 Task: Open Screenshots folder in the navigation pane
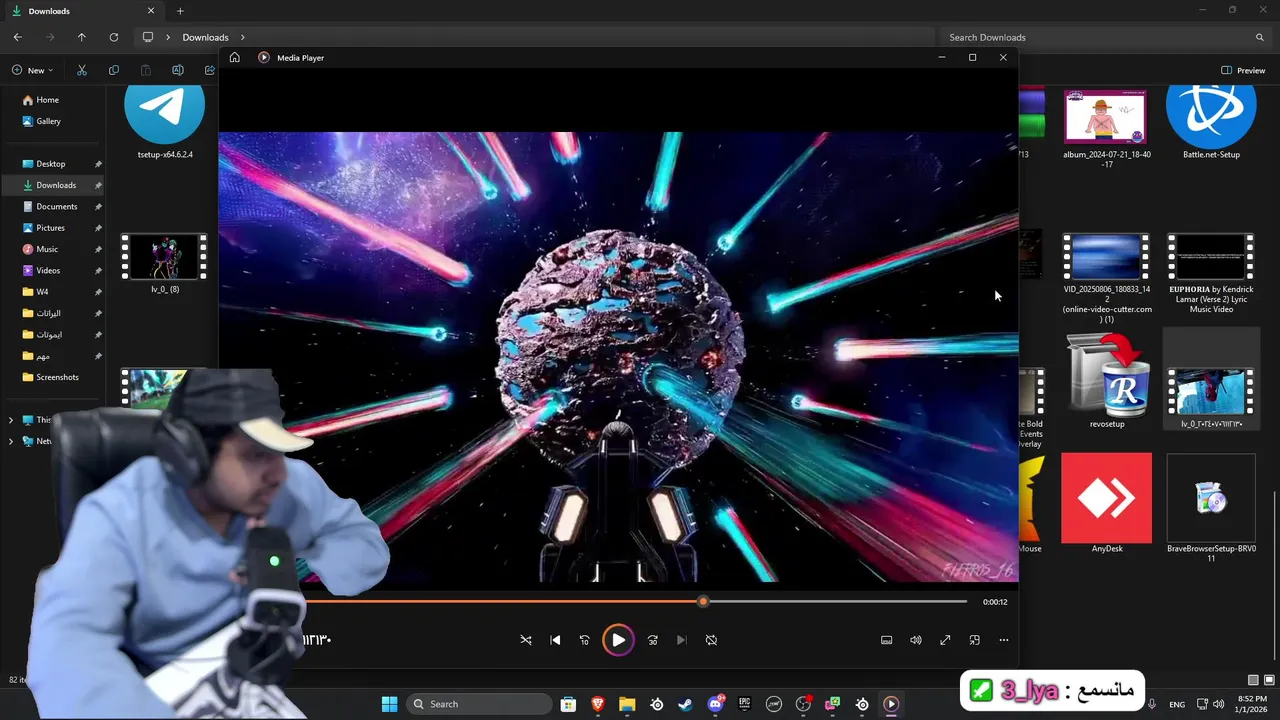point(57,377)
